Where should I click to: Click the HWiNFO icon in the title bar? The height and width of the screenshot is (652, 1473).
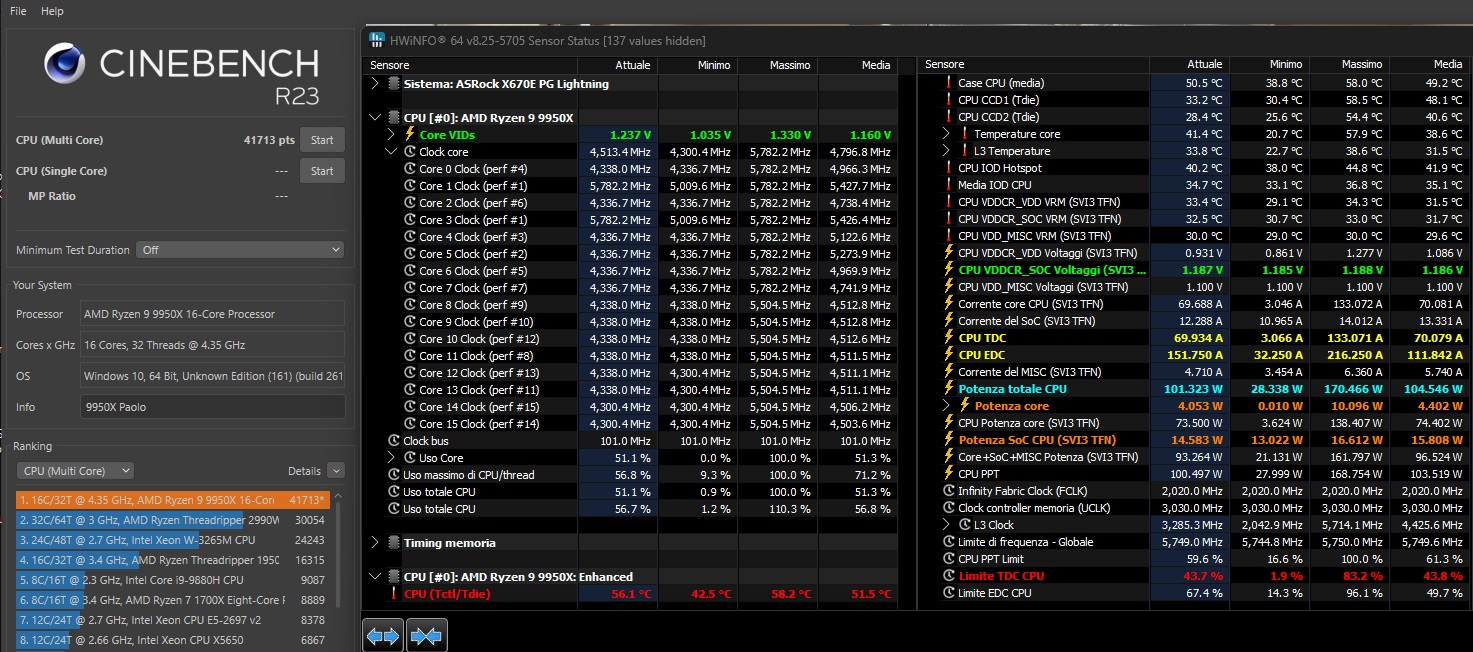point(376,40)
